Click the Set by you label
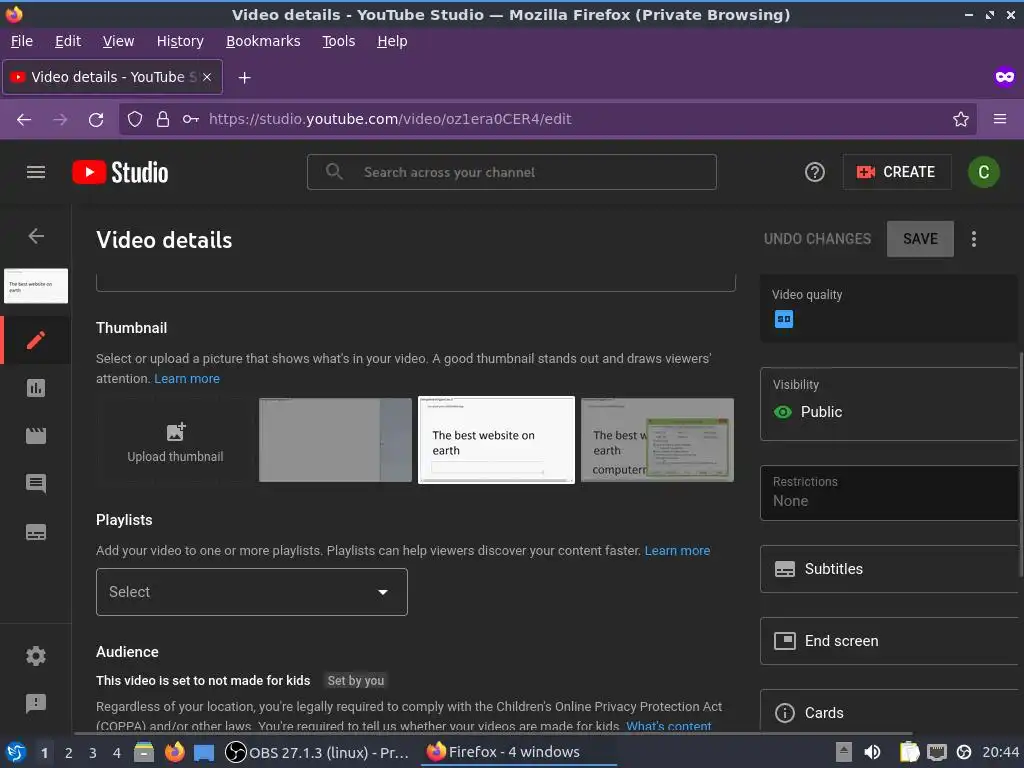 (x=356, y=680)
